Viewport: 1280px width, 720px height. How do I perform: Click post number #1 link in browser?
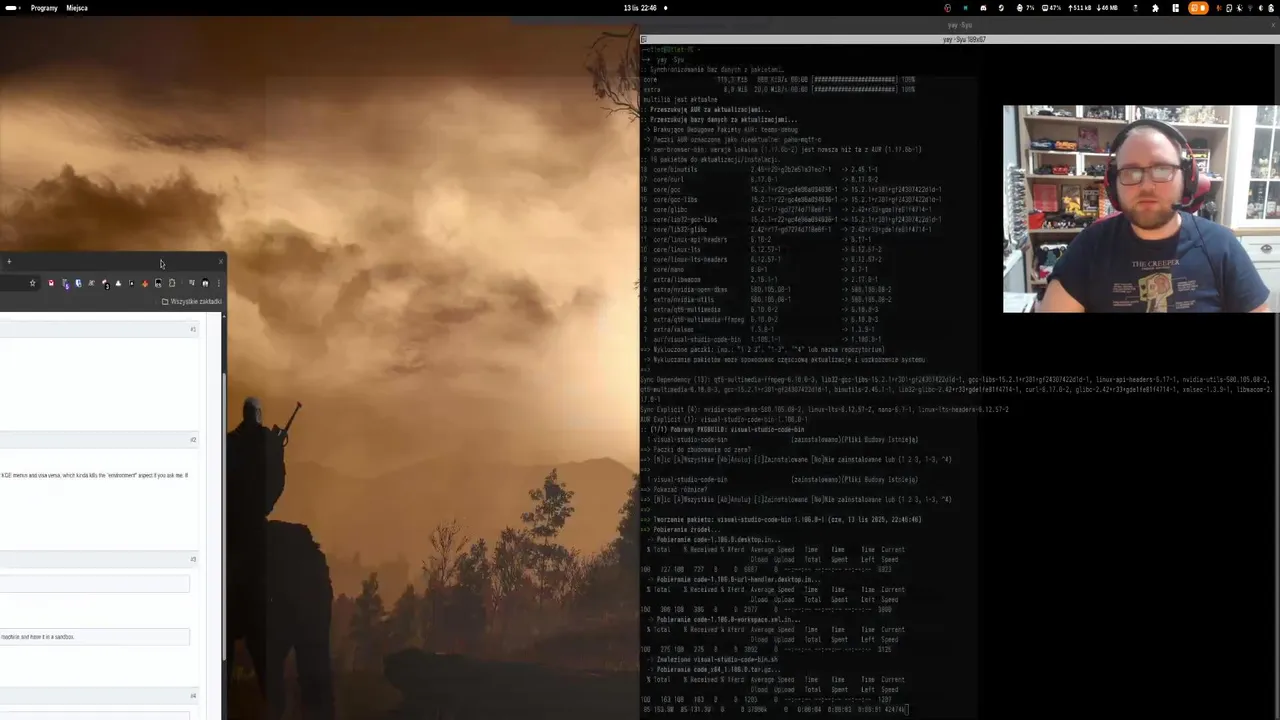(x=193, y=329)
